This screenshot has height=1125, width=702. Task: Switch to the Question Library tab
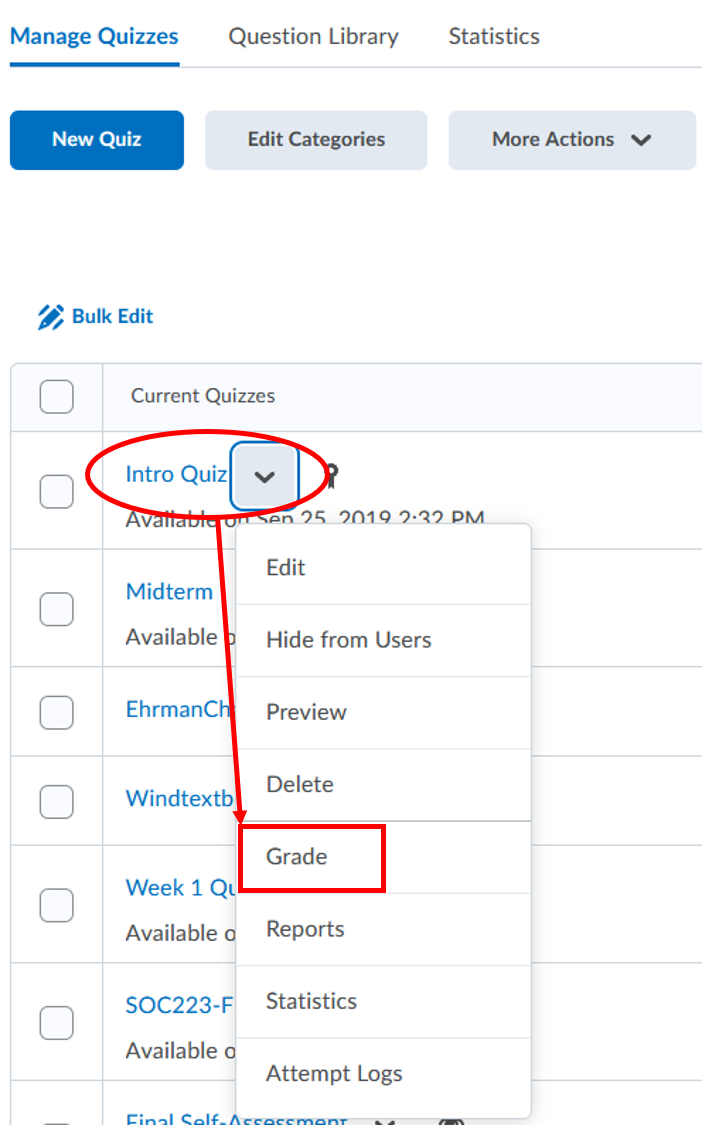(x=313, y=36)
